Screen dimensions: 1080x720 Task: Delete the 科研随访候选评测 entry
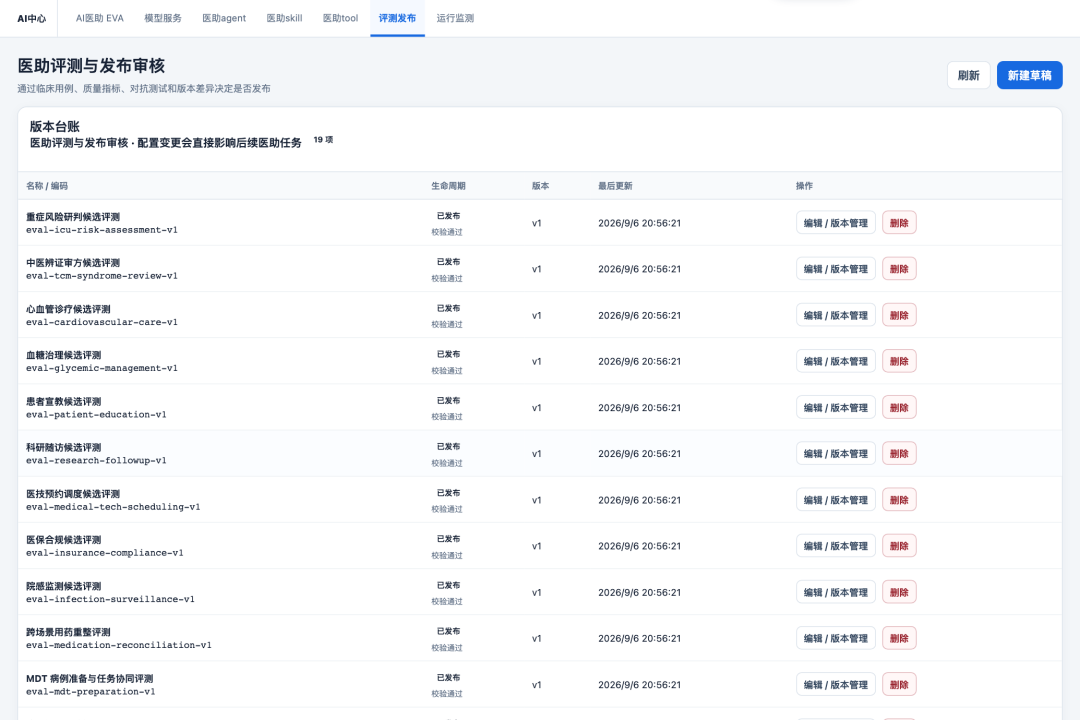click(x=899, y=453)
